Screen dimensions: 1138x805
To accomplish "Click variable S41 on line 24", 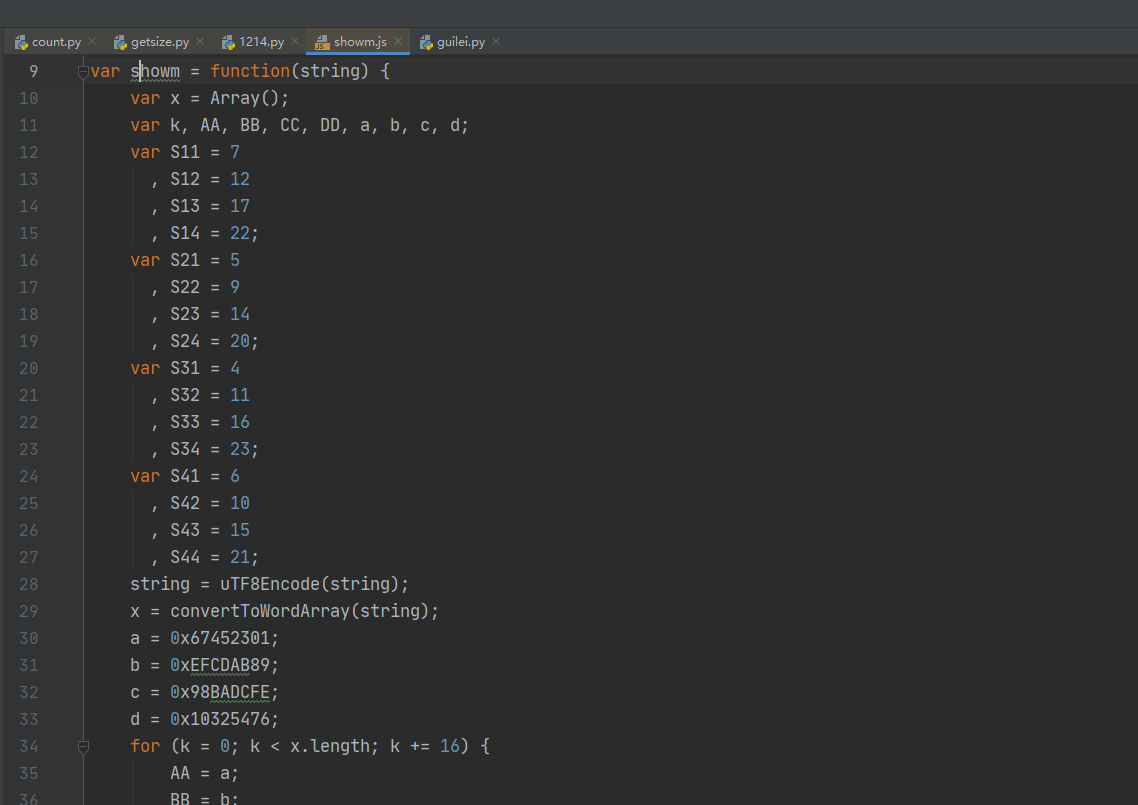I will pyautogui.click(x=185, y=476).
